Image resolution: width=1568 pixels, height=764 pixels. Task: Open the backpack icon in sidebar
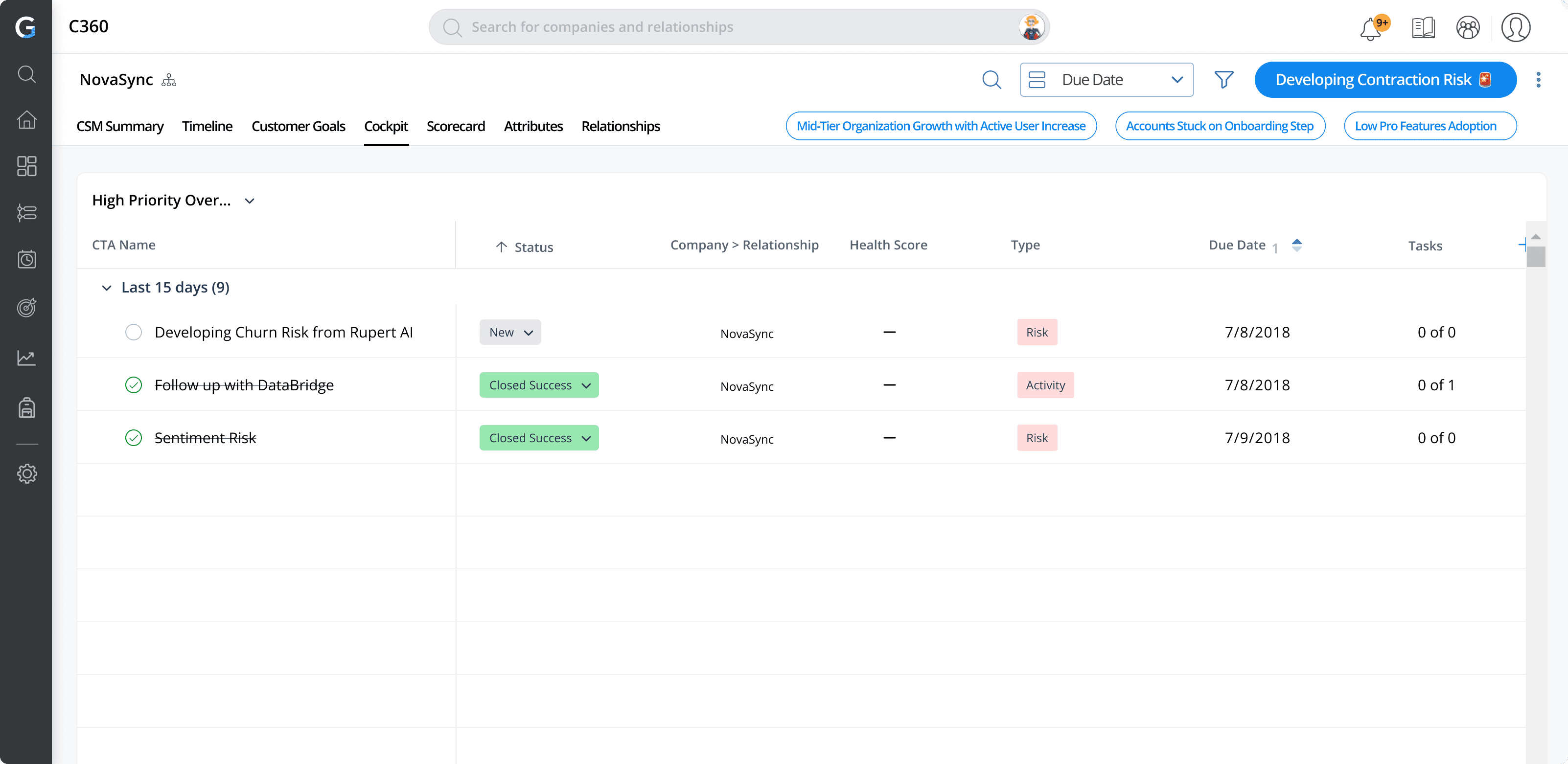pyautogui.click(x=27, y=407)
